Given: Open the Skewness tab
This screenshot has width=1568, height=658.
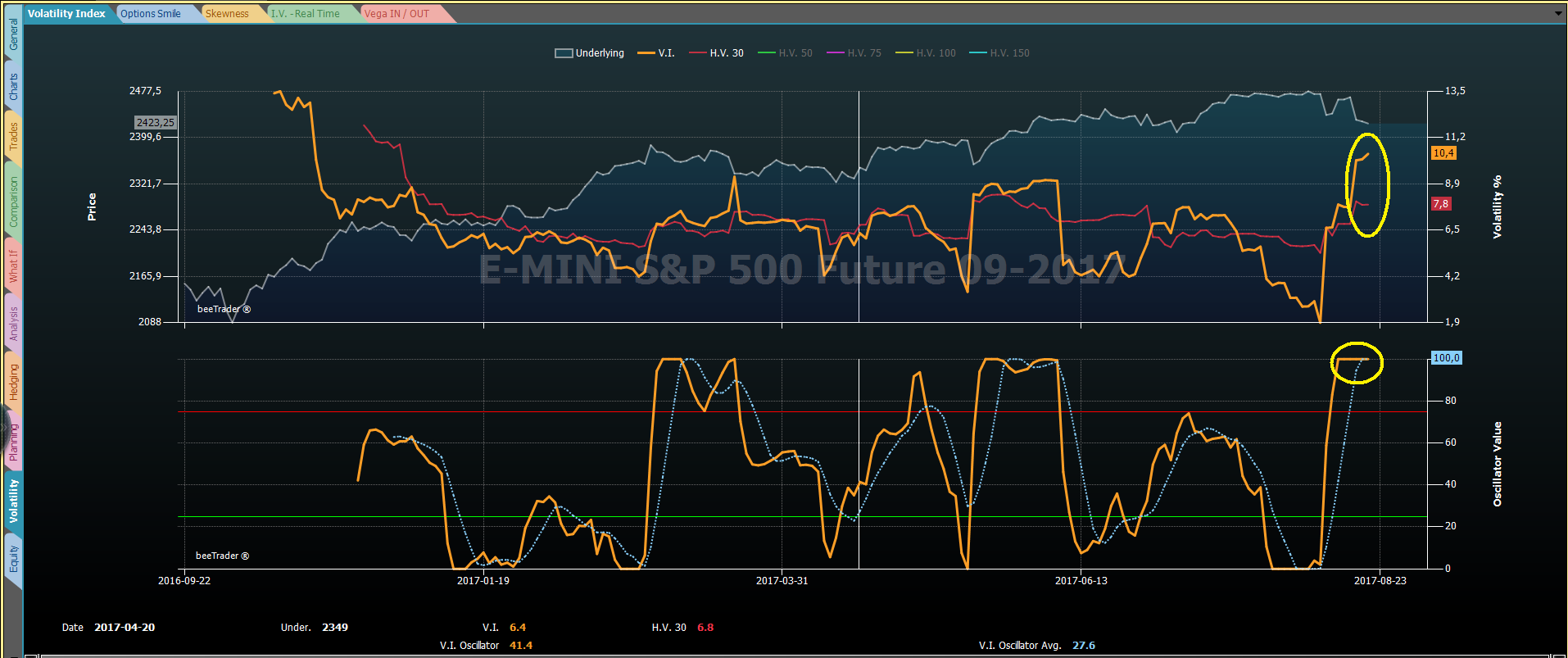Looking at the screenshot, I should tap(229, 14).
